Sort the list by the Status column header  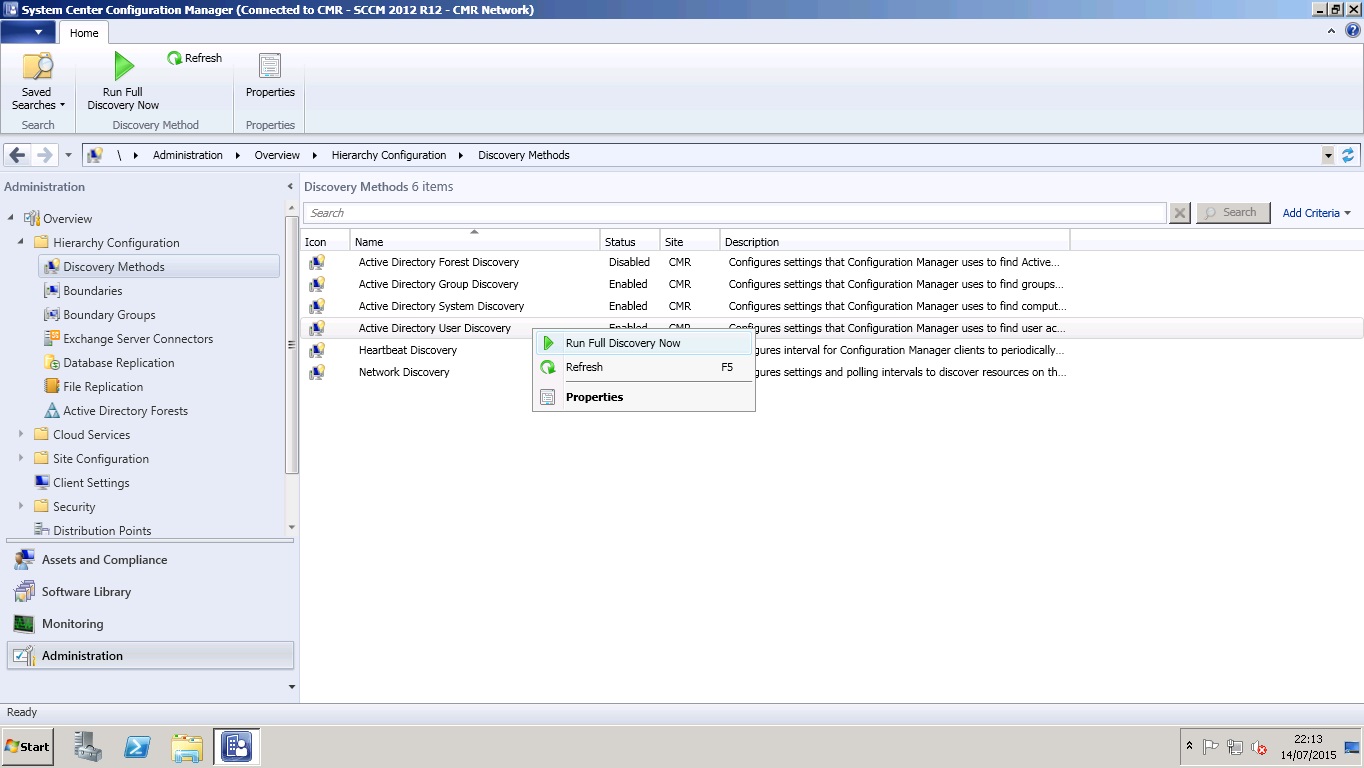pos(628,242)
